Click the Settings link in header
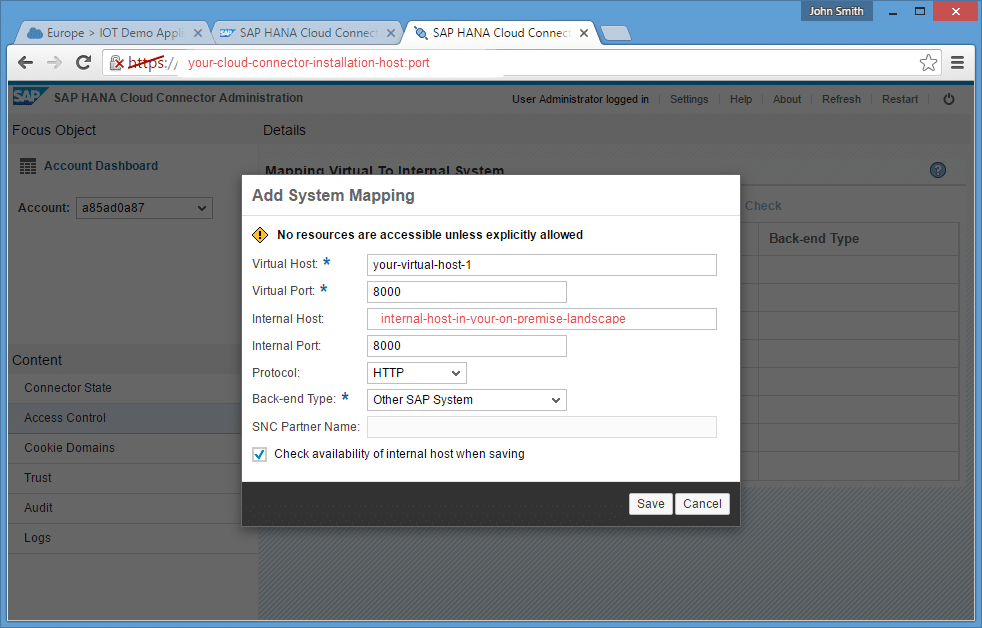 tap(689, 99)
